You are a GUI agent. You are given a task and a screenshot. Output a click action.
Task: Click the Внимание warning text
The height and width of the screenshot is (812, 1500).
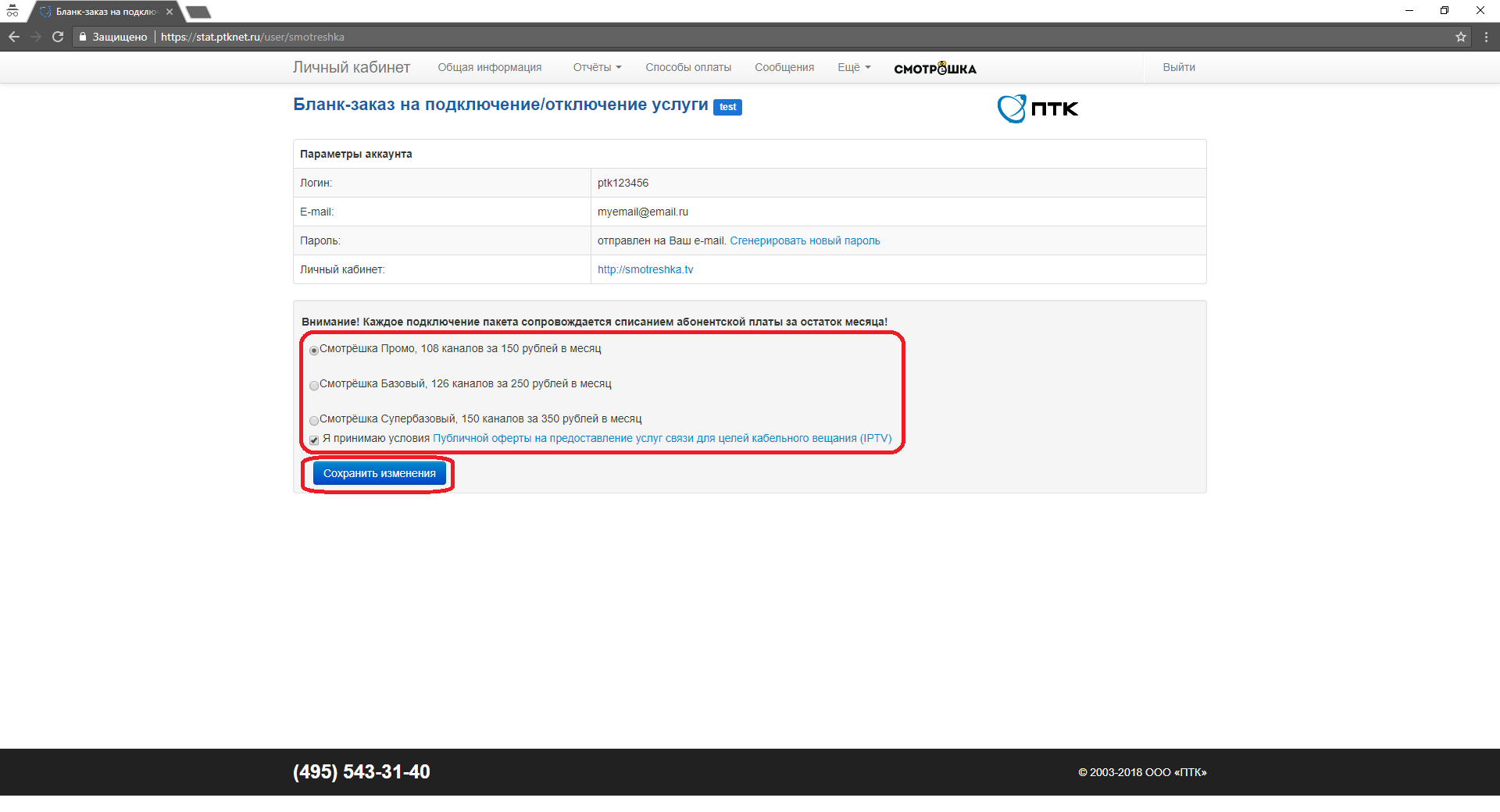click(x=595, y=322)
